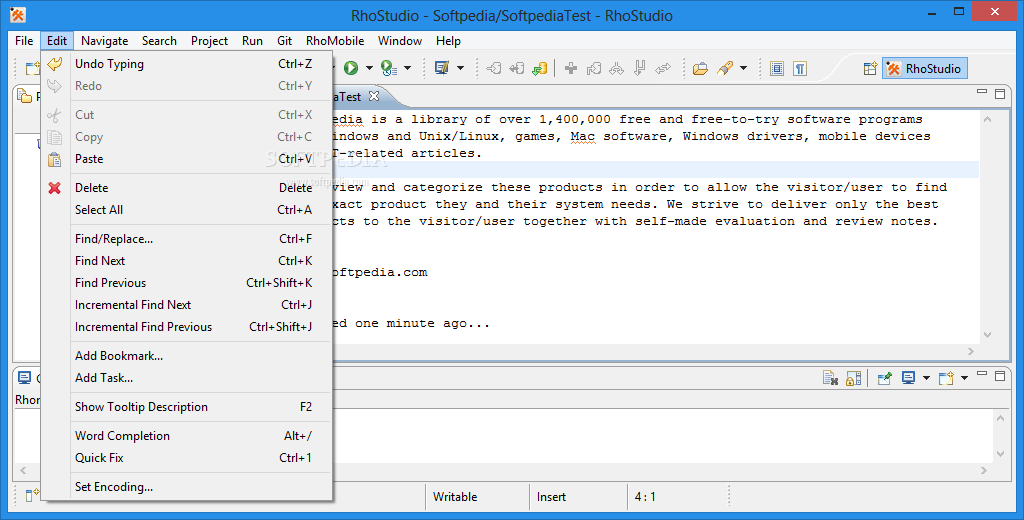Click the status bar icon at bottom left
This screenshot has height=520, width=1024.
click(32, 496)
